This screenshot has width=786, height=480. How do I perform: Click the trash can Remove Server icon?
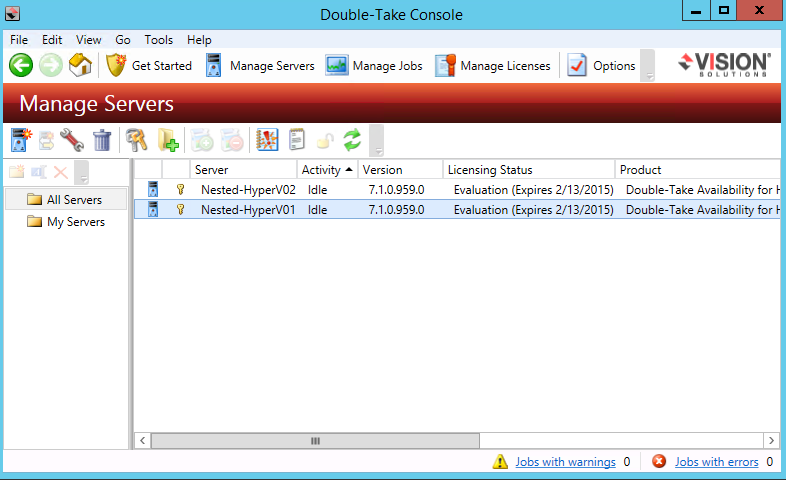point(102,140)
